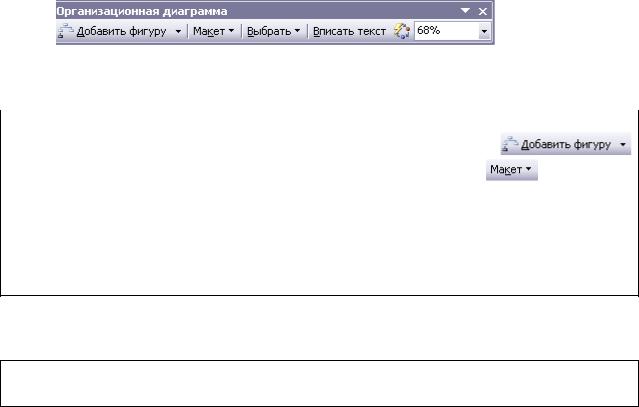Click the standalone Макет button inside the frame
The height and width of the screenshot is (407, 639).
[512, 169]
